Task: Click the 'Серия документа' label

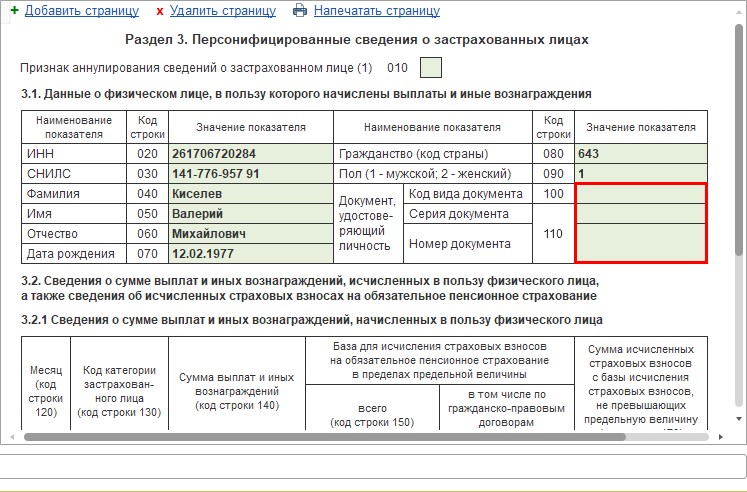Action: click(x=459, y=214)
